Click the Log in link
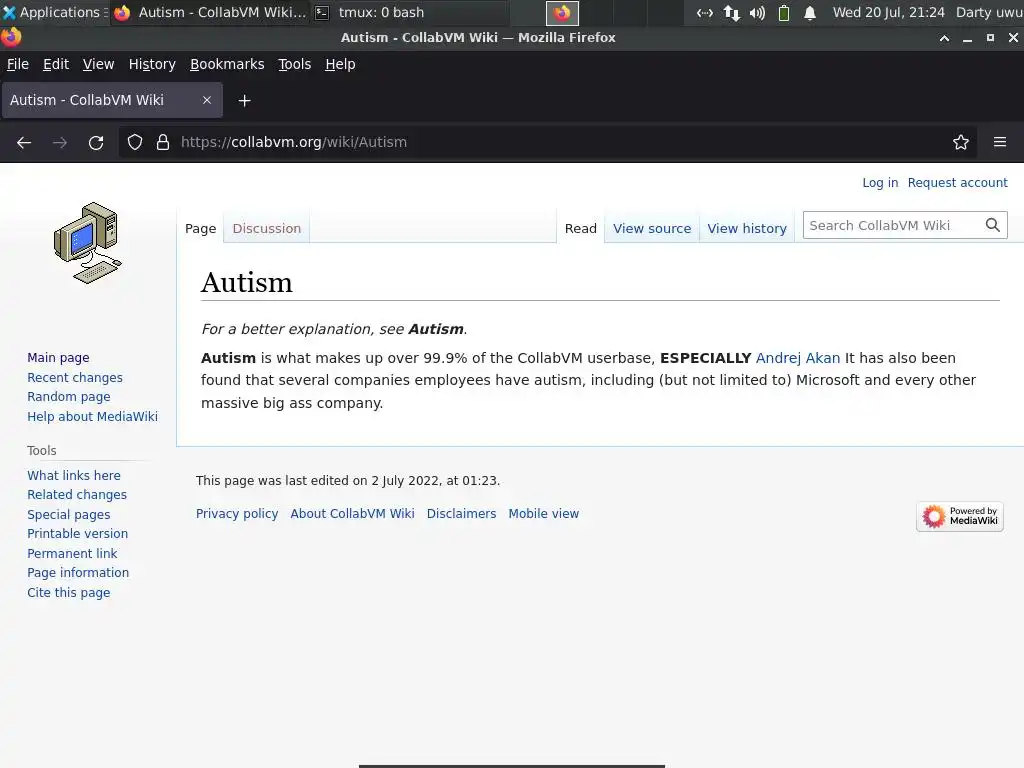 coord(880,183)
